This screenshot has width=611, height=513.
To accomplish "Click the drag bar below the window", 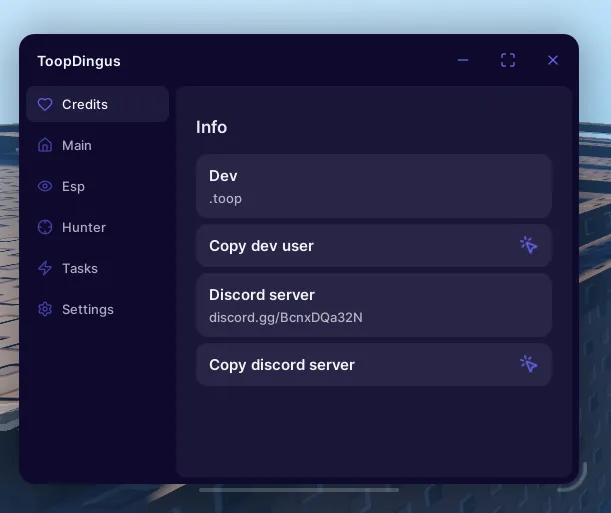I will (x=299, y=490).
